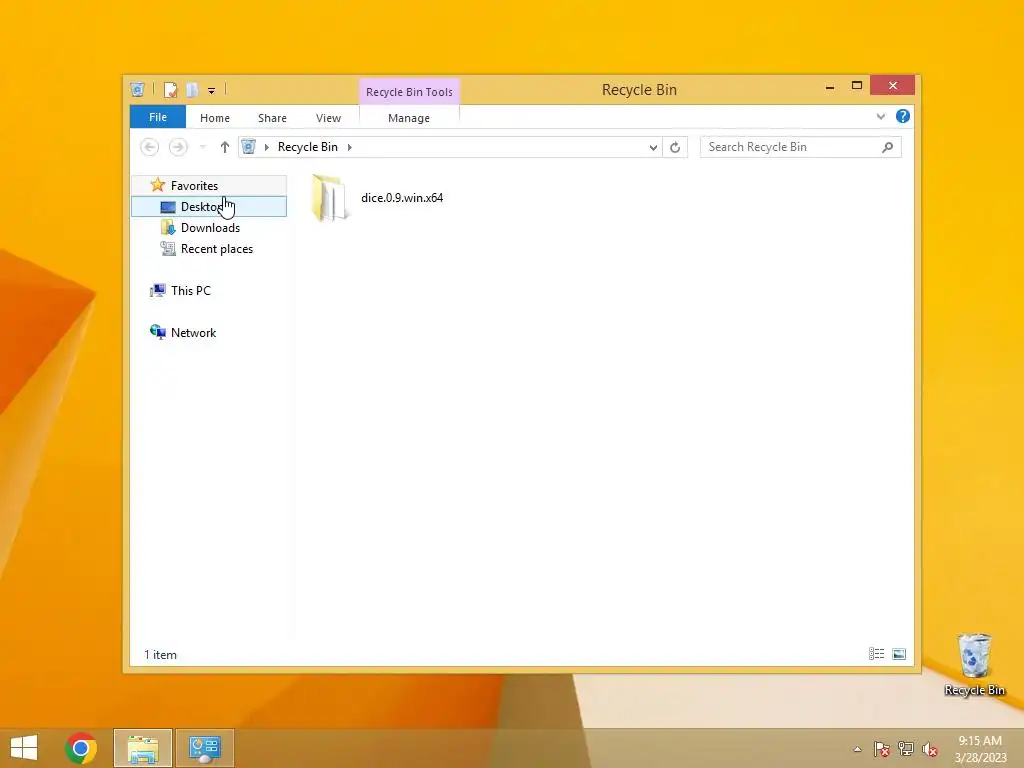The width and height of the screenshot is (1024, 768).
Task: Click the Back navigation arrow
Action: tap(150, 147)
